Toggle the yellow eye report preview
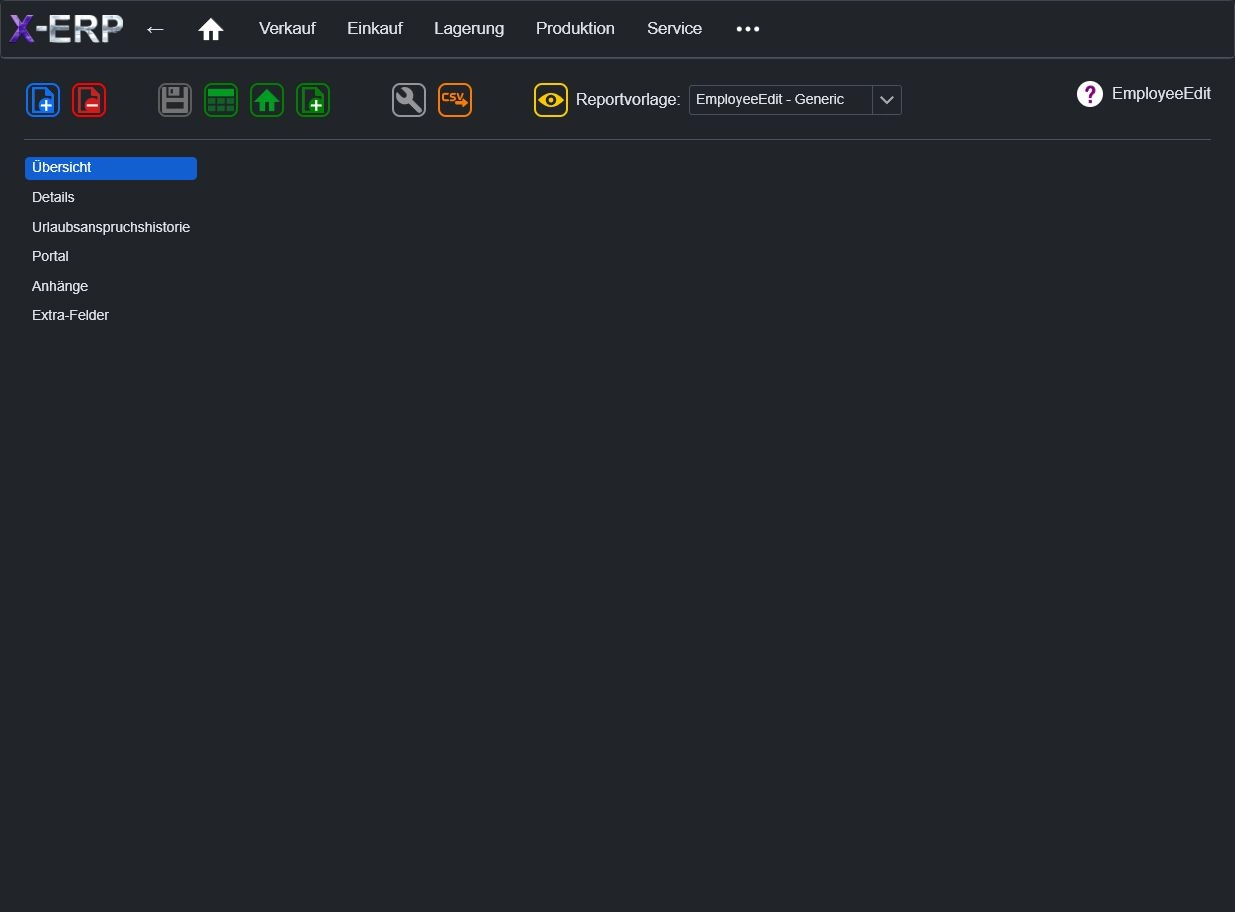The image size is (1235, 912). point(551,100)
